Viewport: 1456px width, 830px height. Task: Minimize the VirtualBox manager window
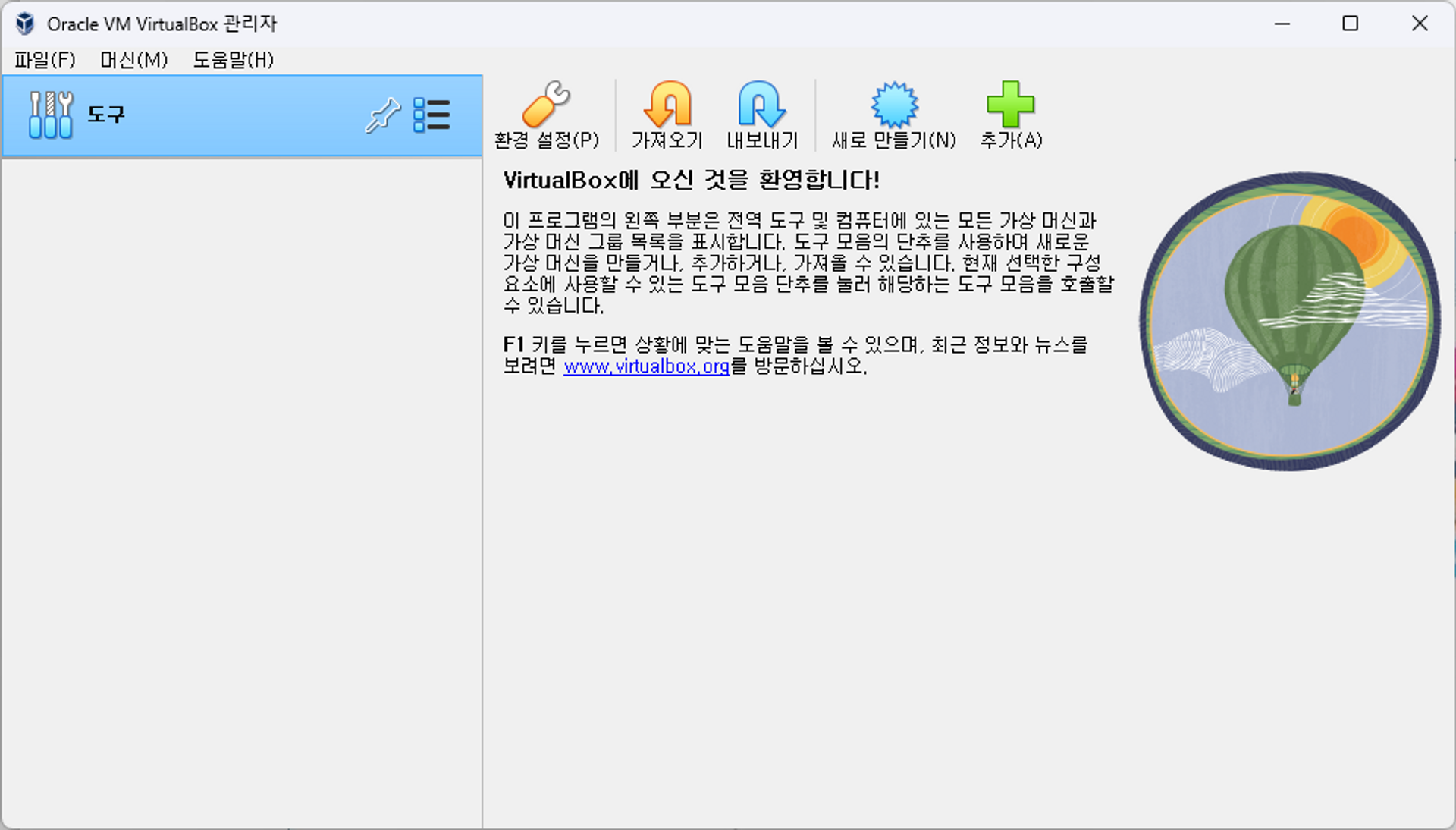pyautogui.click(x=1282, y=24)
